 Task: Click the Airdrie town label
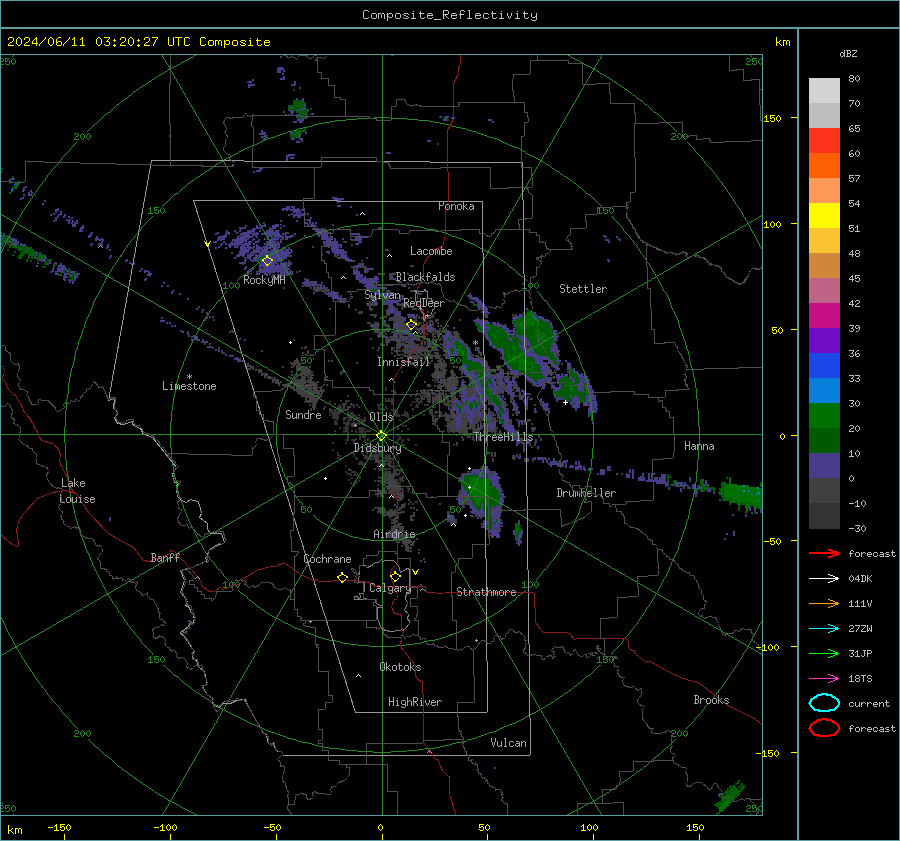click(394, 534)
